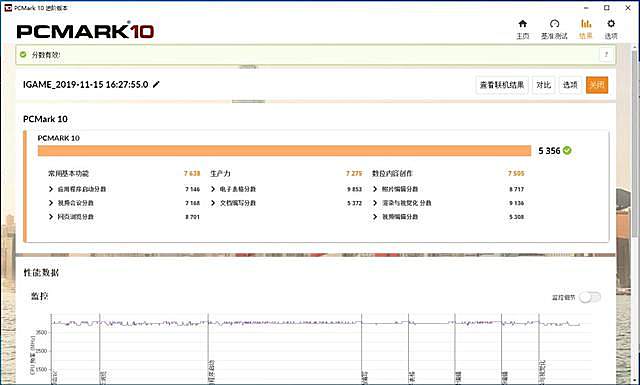This screenshot has width=640, height=385.
Task: Open the Options (选项) gear icon
Action: click(611, 24)
